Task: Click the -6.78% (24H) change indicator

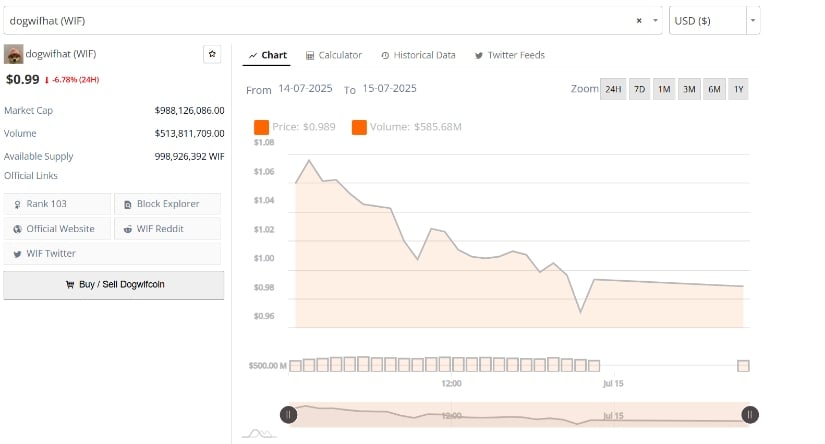Action: [72, 80]
